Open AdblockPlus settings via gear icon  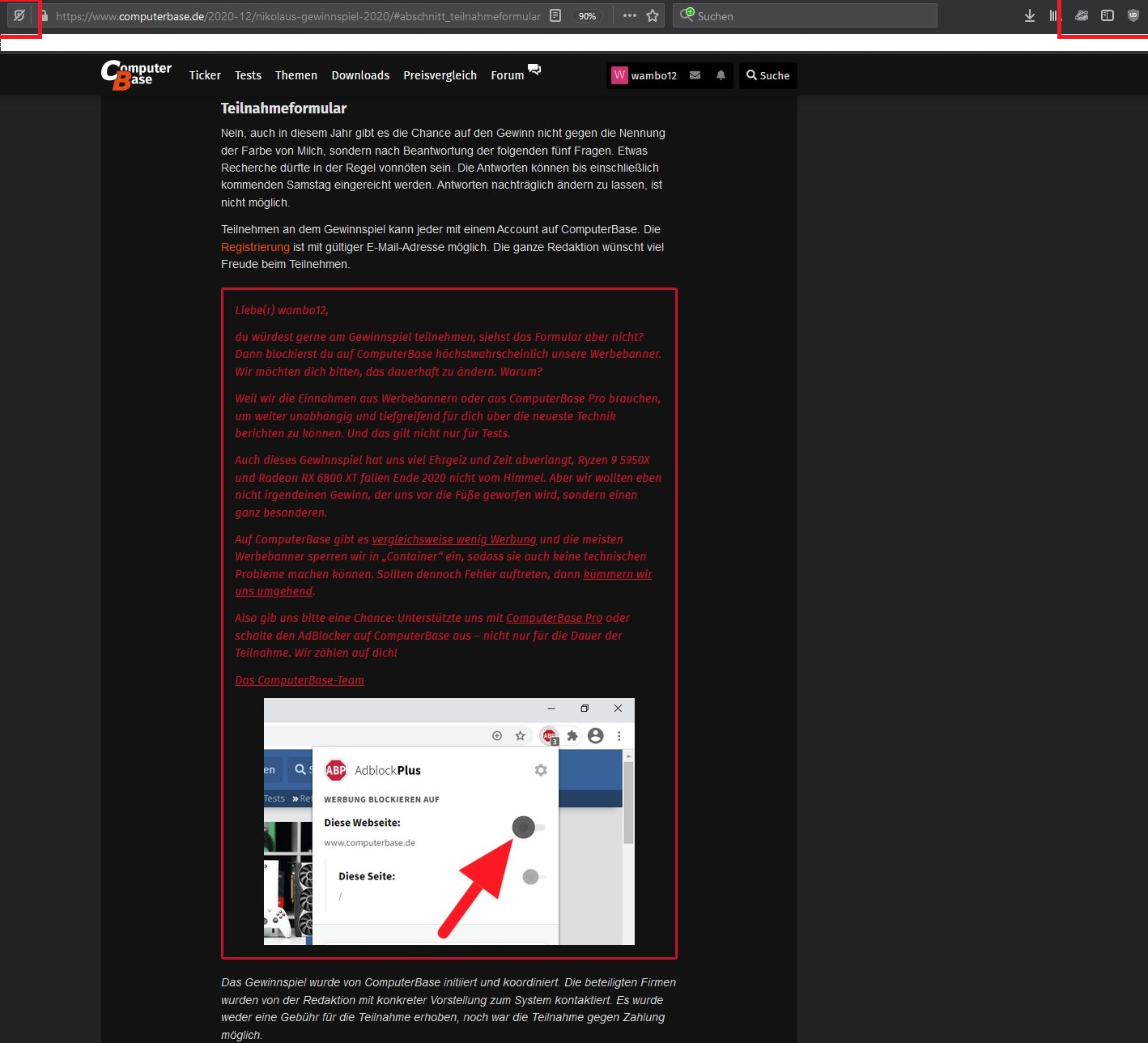coord(541,770)
